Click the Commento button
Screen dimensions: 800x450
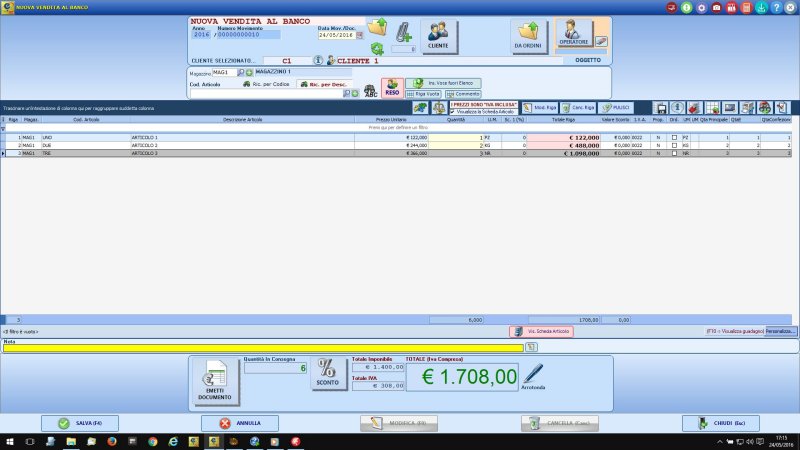click(x=463, y=94)
